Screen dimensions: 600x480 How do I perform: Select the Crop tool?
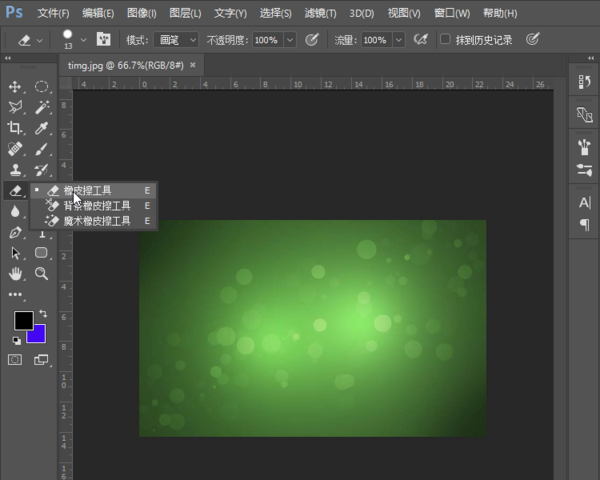(x=15, y=128)
